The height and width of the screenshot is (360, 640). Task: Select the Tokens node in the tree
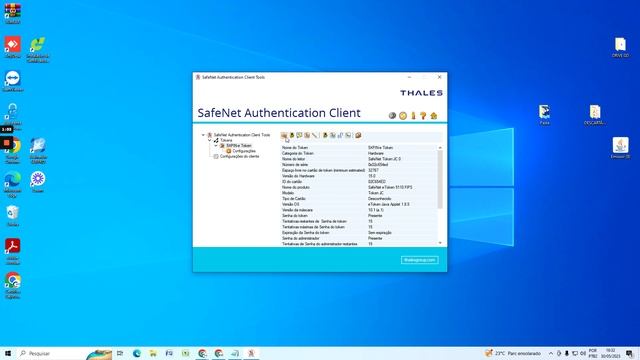(x=226, y=140)
